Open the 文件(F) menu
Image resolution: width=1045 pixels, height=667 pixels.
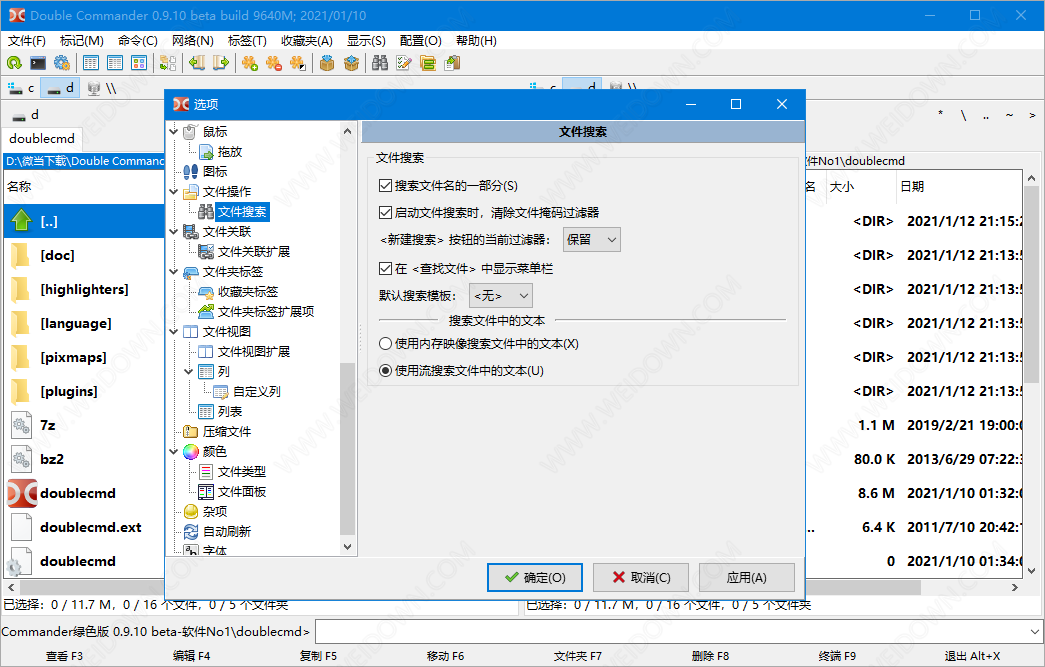tap(27, 41)
